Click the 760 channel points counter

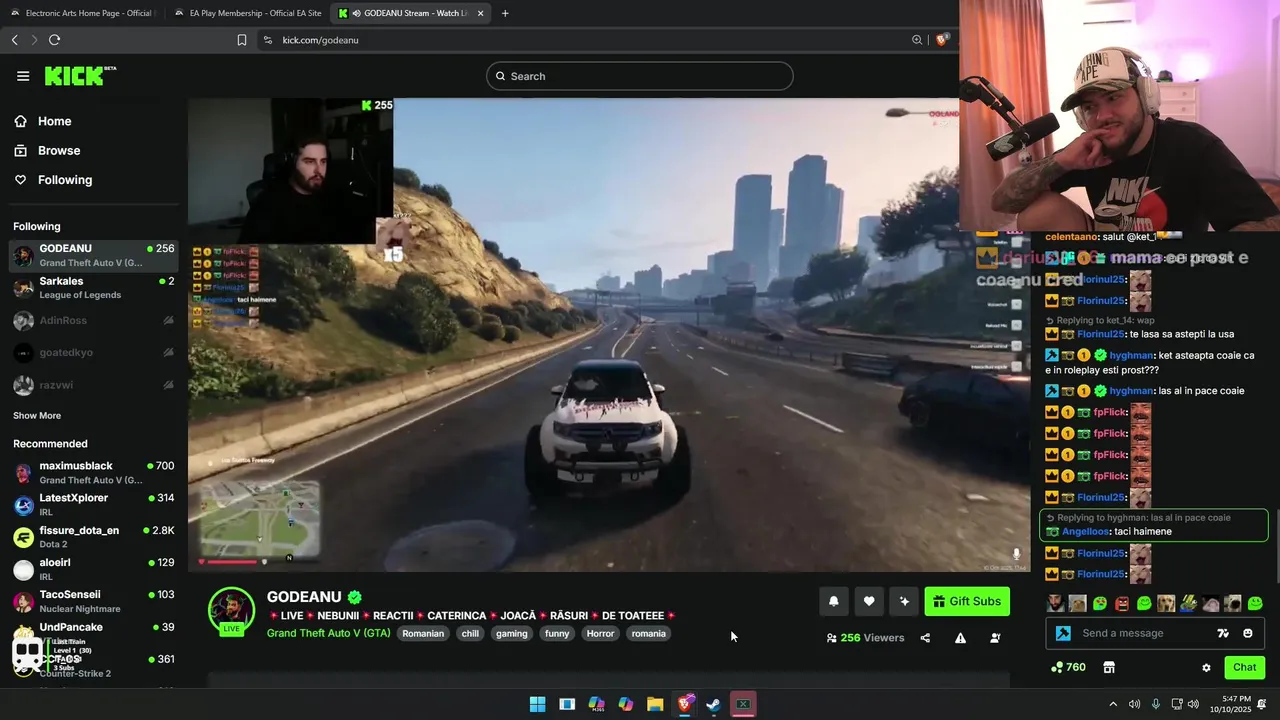tap(1069, 667)
